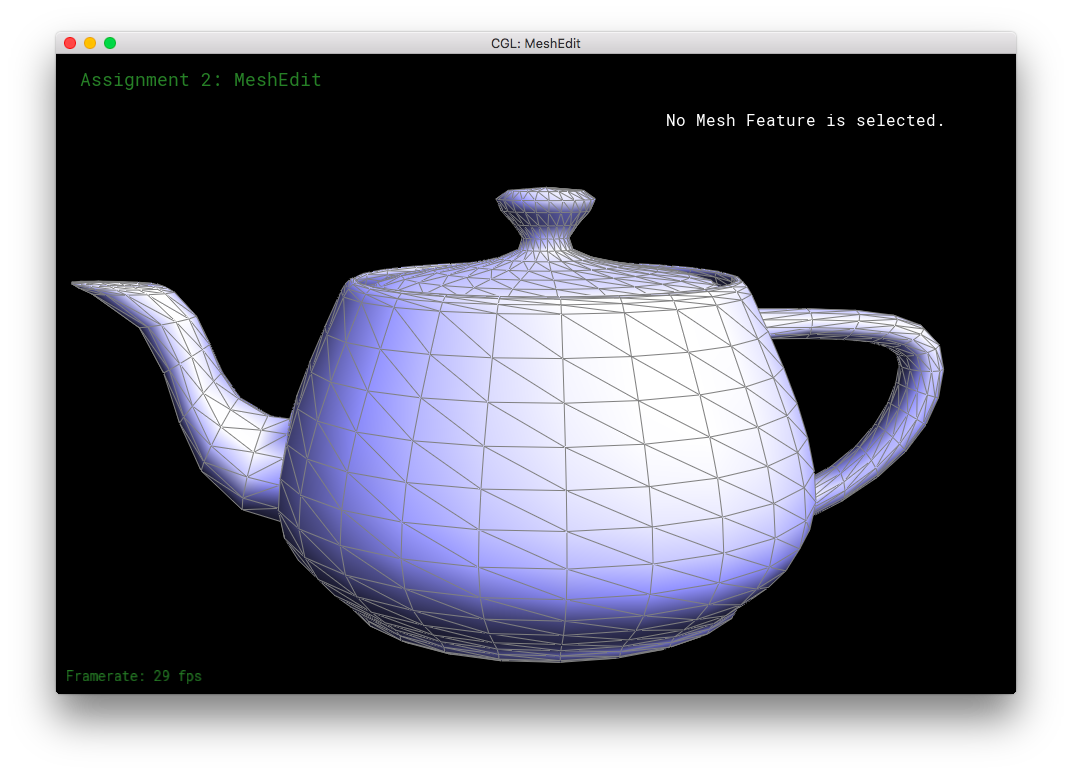1072x774 pixels.
Task: Click the 'Framerate: 29 fps' status text
Action: click(134, 676)
